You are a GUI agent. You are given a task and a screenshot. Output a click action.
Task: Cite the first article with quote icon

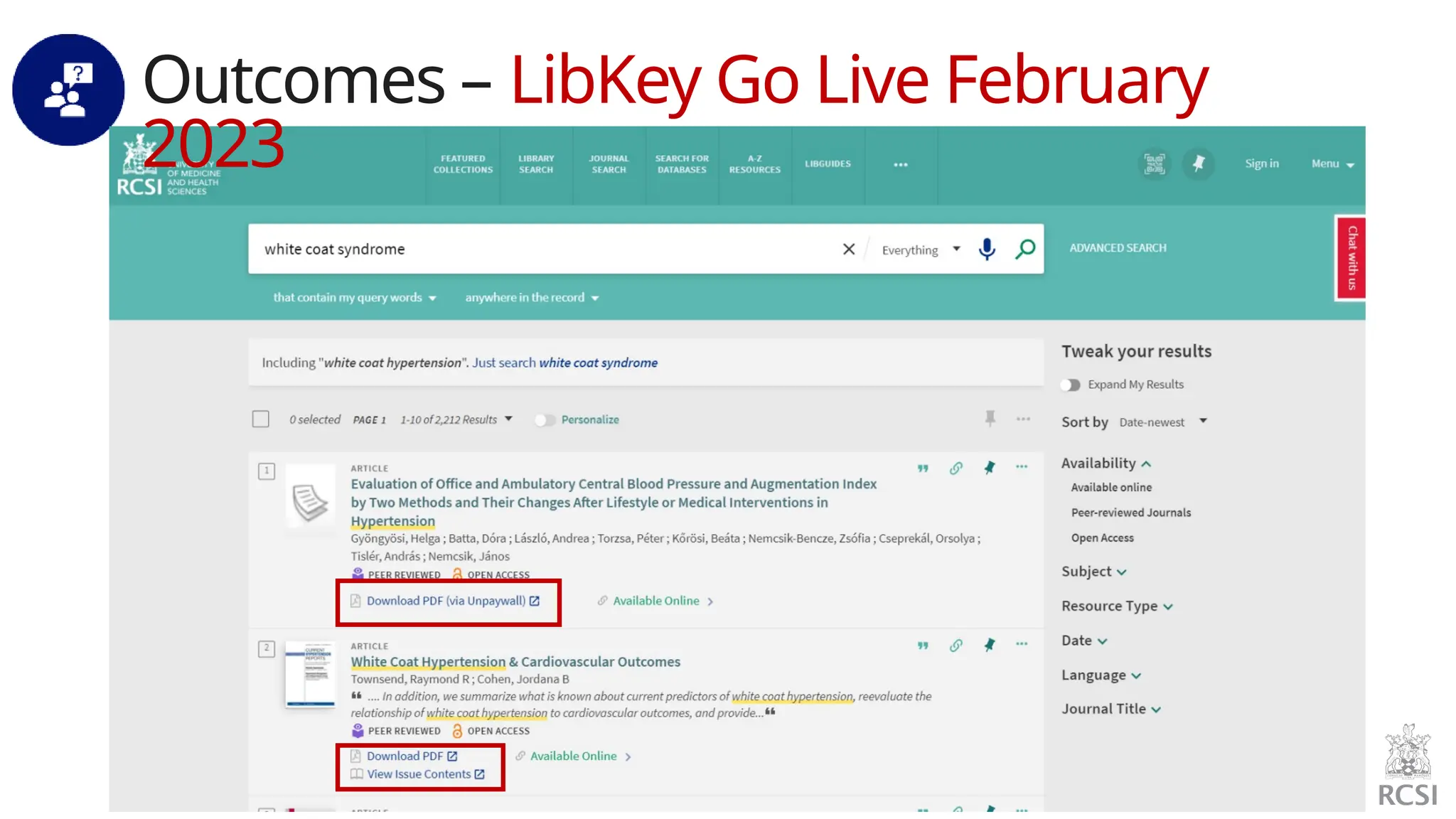[923, 468]
